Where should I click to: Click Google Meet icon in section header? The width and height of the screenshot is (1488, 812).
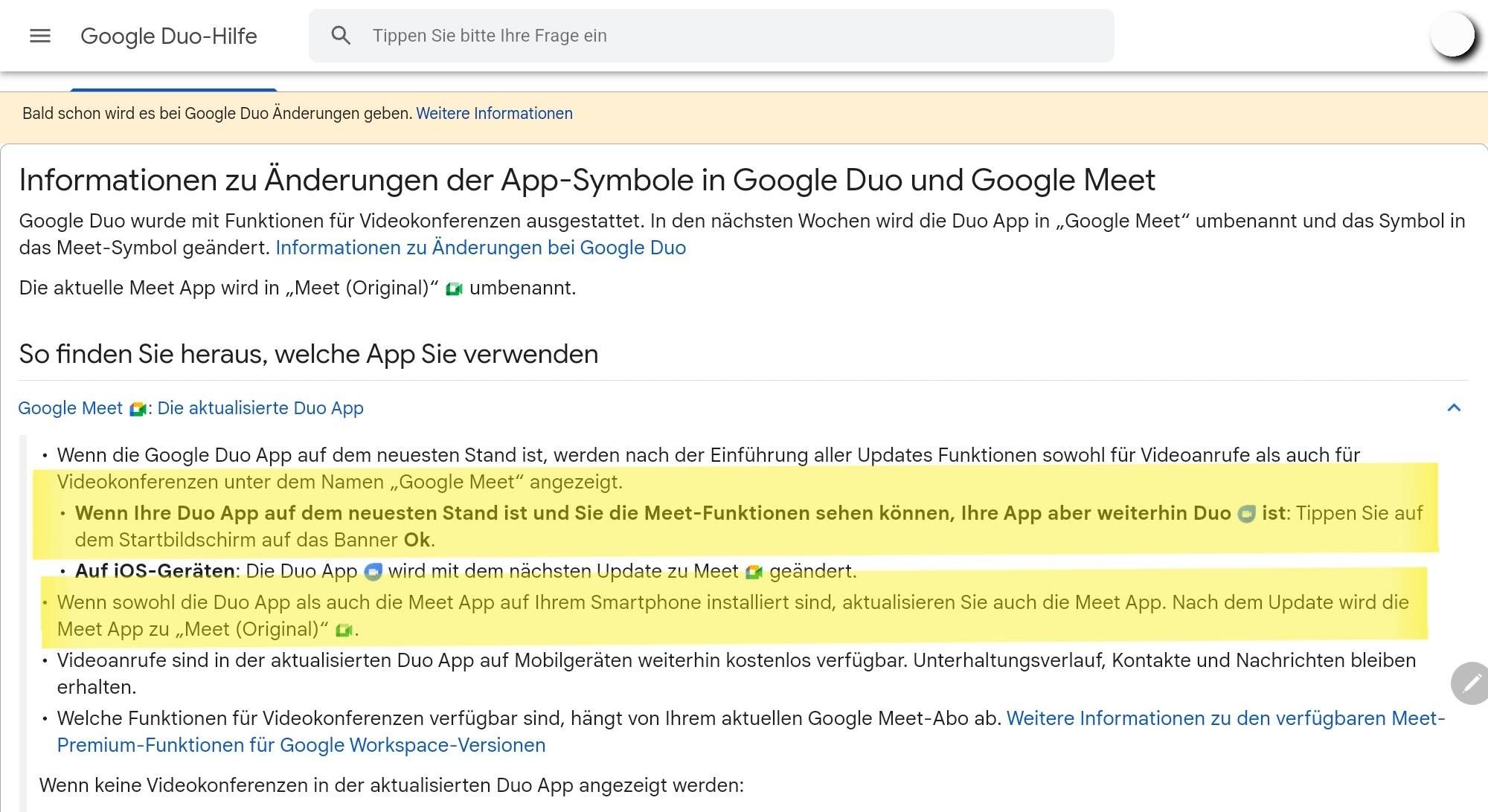pos(137,408)
